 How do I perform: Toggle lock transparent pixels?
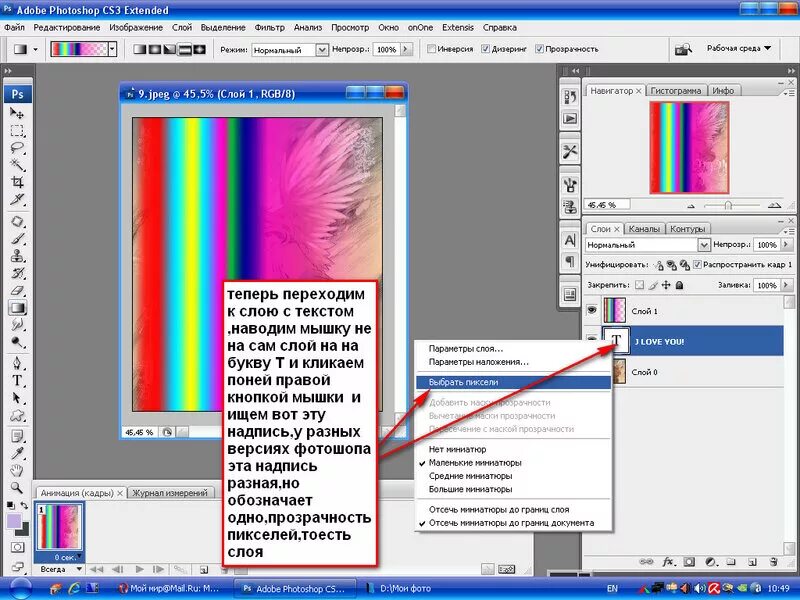(x=639, y=285)
